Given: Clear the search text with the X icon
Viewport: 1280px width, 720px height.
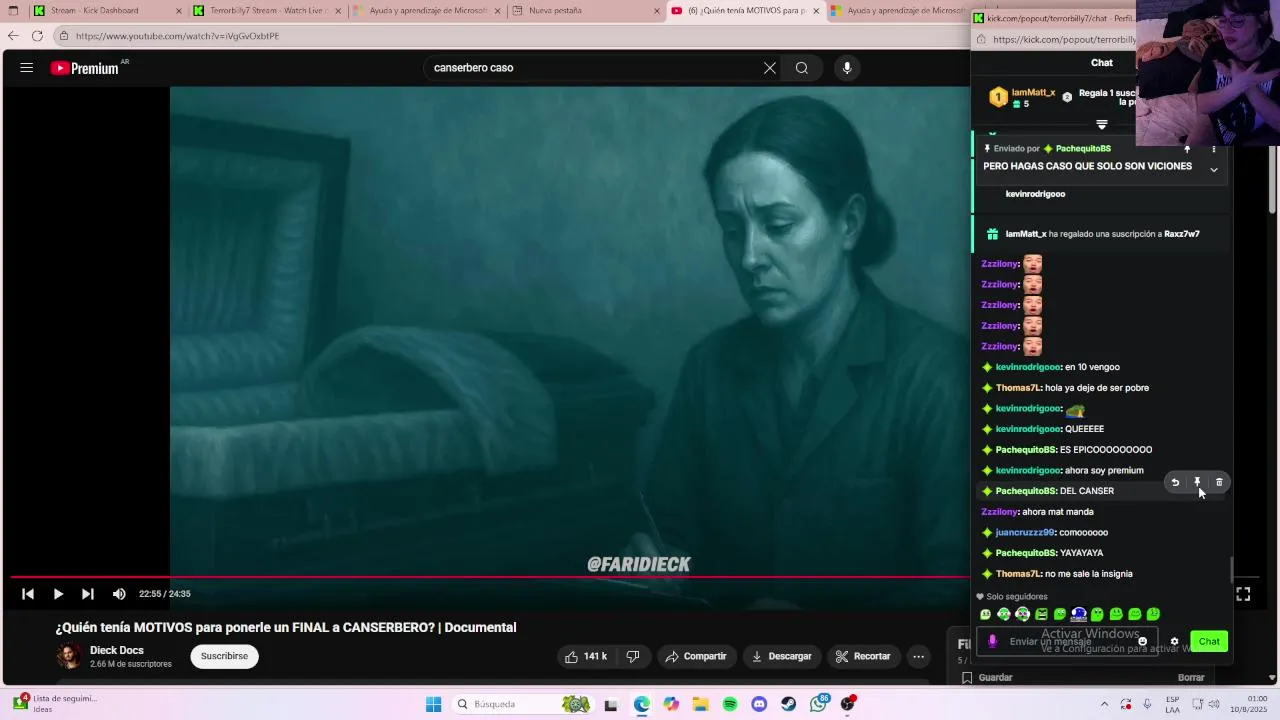Looking at the screenshot, I should point(770,68).
